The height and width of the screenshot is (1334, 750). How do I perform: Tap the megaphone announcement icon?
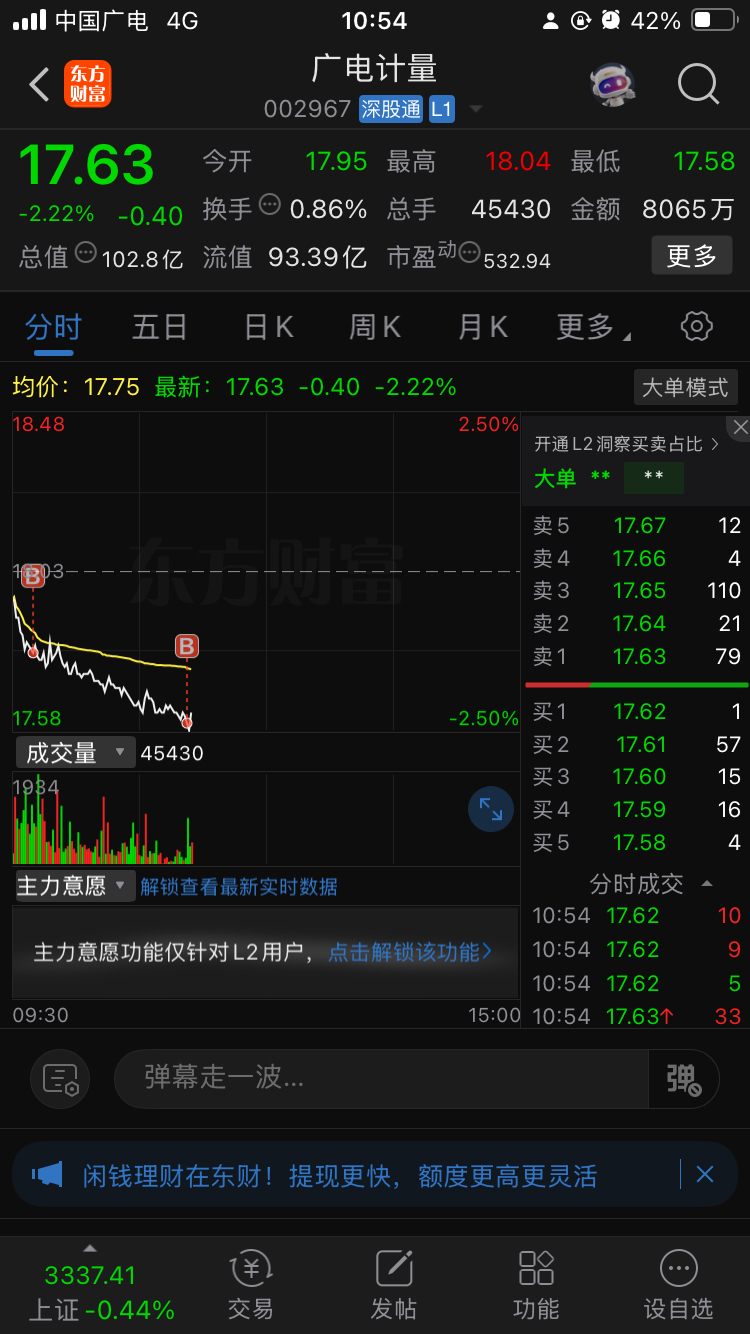(47, 1175)
